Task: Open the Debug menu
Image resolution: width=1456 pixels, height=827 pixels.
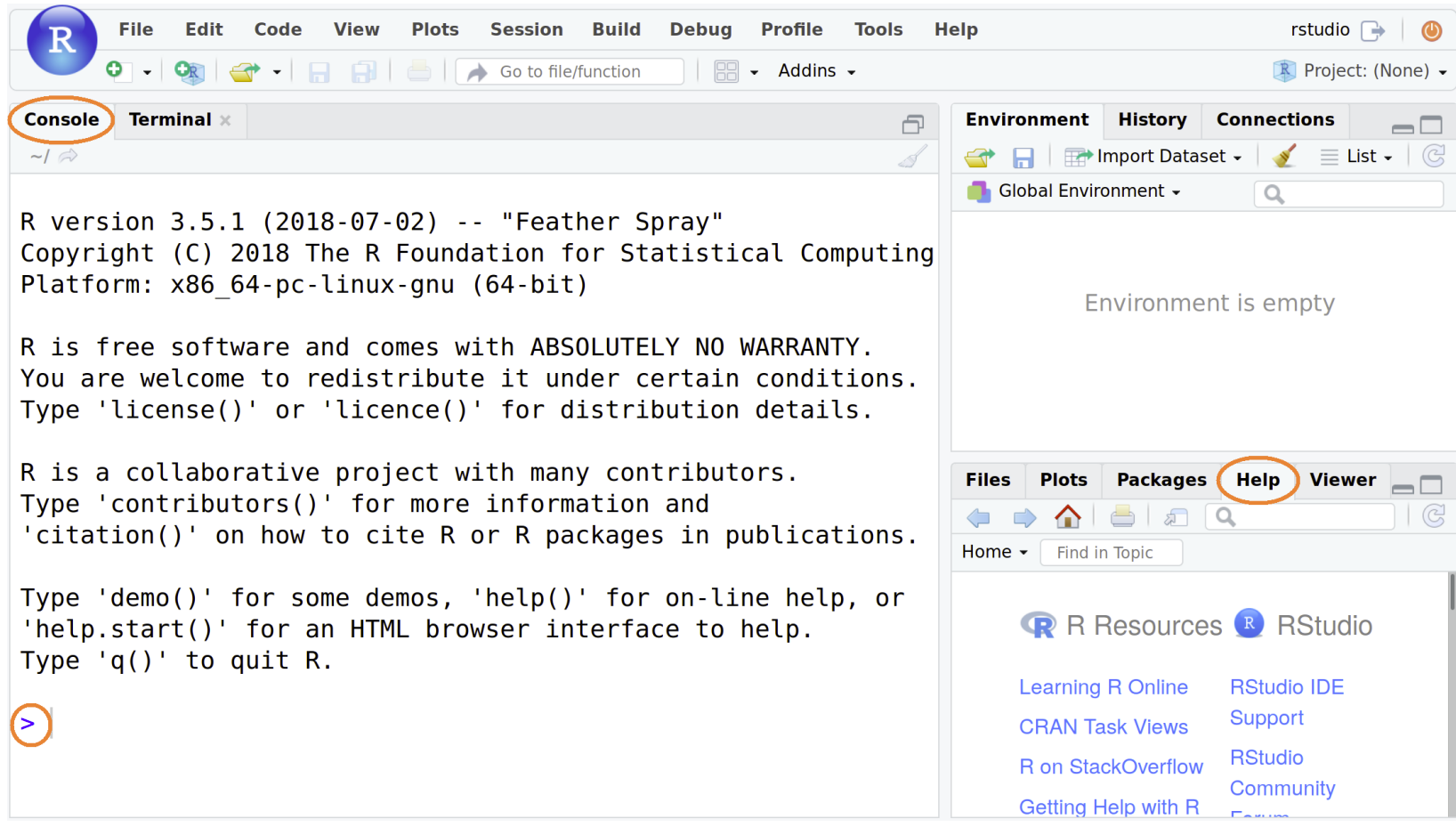Action: click(700, 29)
